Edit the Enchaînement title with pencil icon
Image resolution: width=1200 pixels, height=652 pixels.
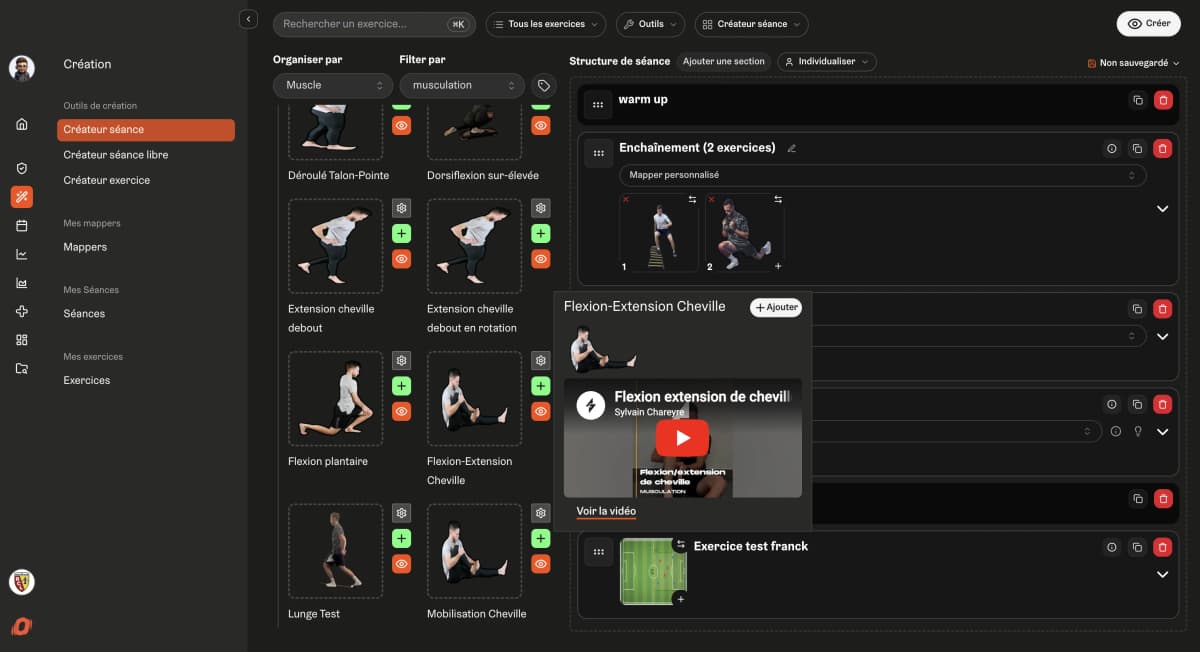click(792, 148)
